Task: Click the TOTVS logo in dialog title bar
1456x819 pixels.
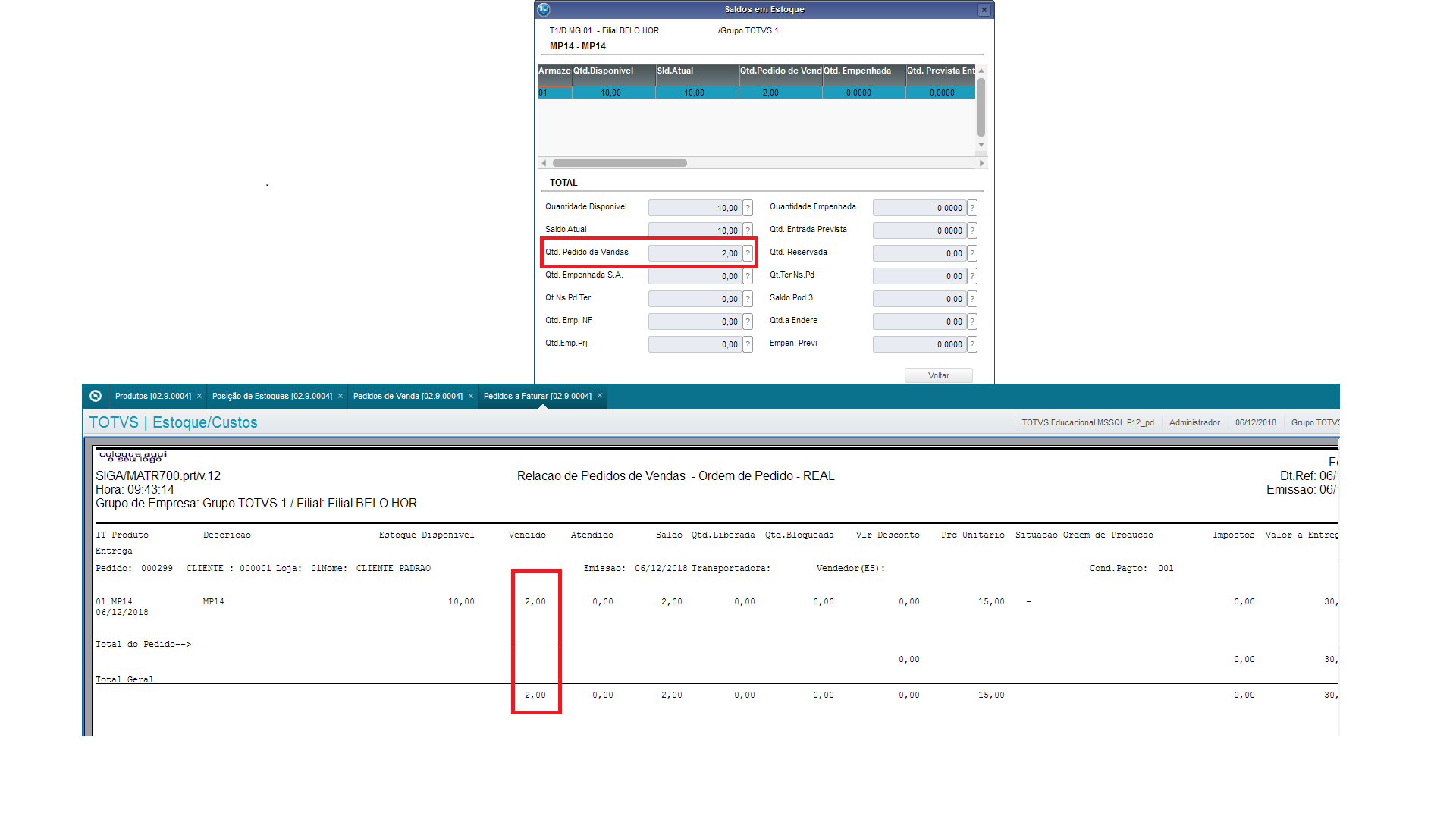Action: point(544,10)
